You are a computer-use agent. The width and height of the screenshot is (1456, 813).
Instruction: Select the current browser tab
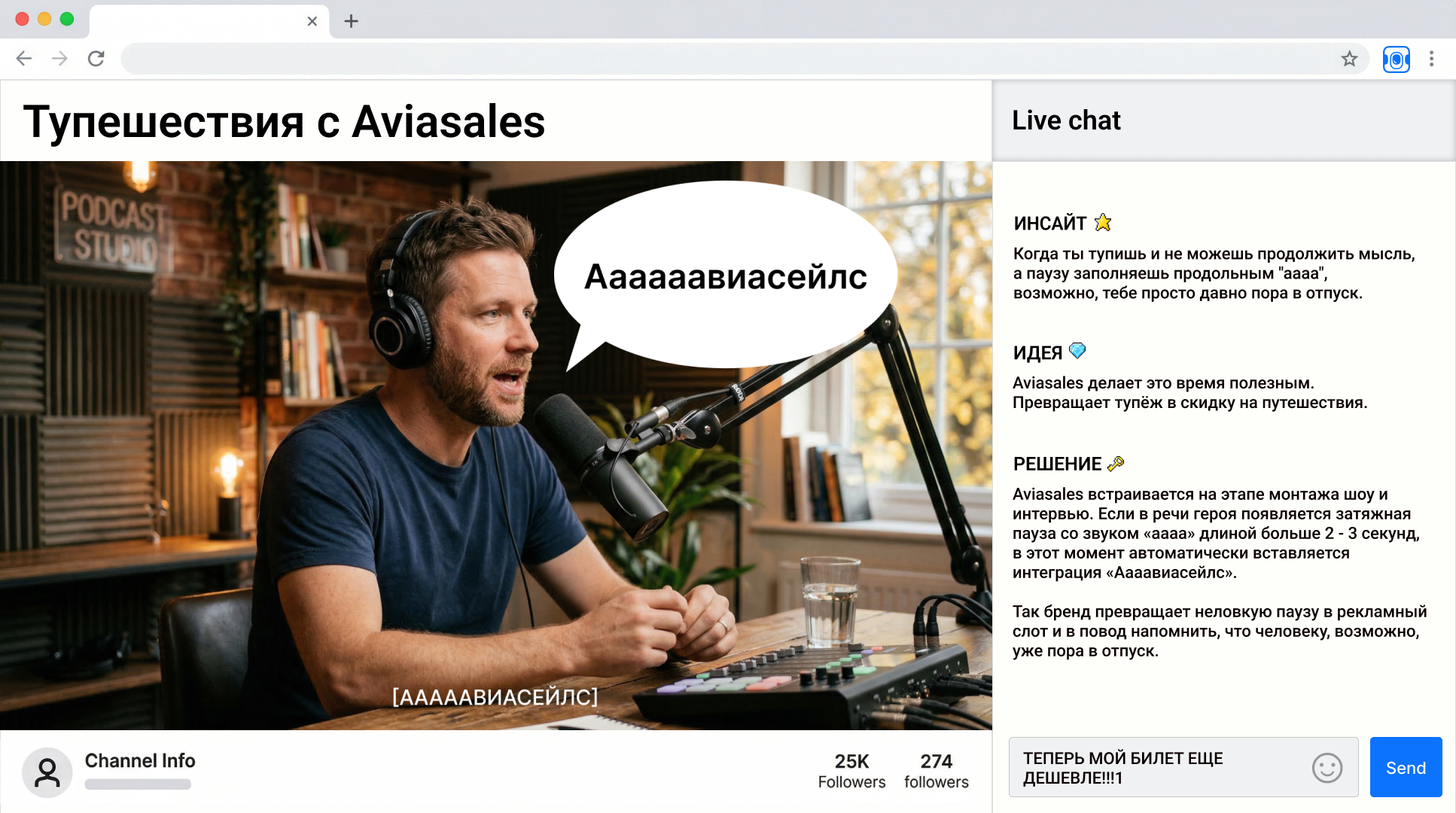pyautogui.click(x=209, y=21)
